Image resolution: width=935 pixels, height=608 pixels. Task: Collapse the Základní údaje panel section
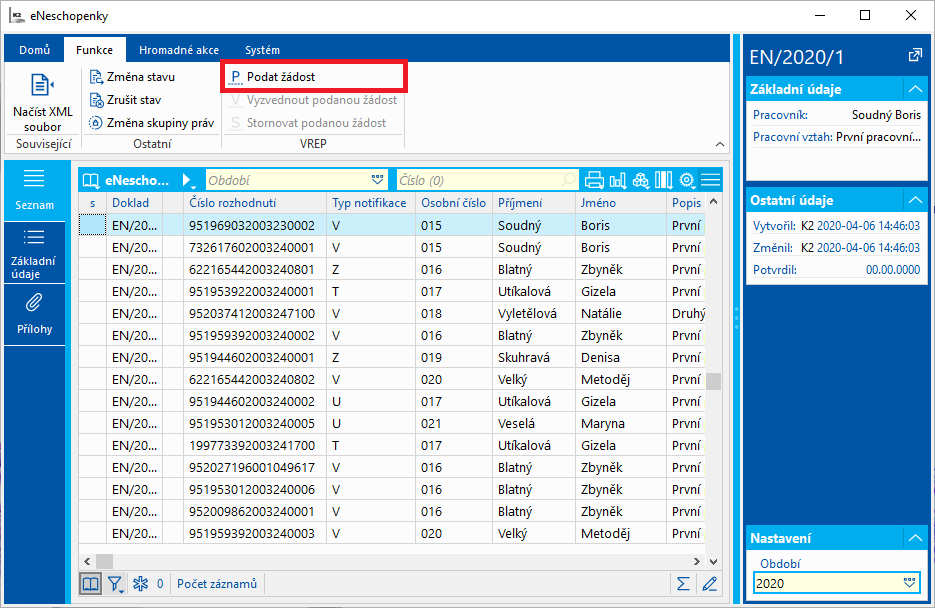coord(914,89)
